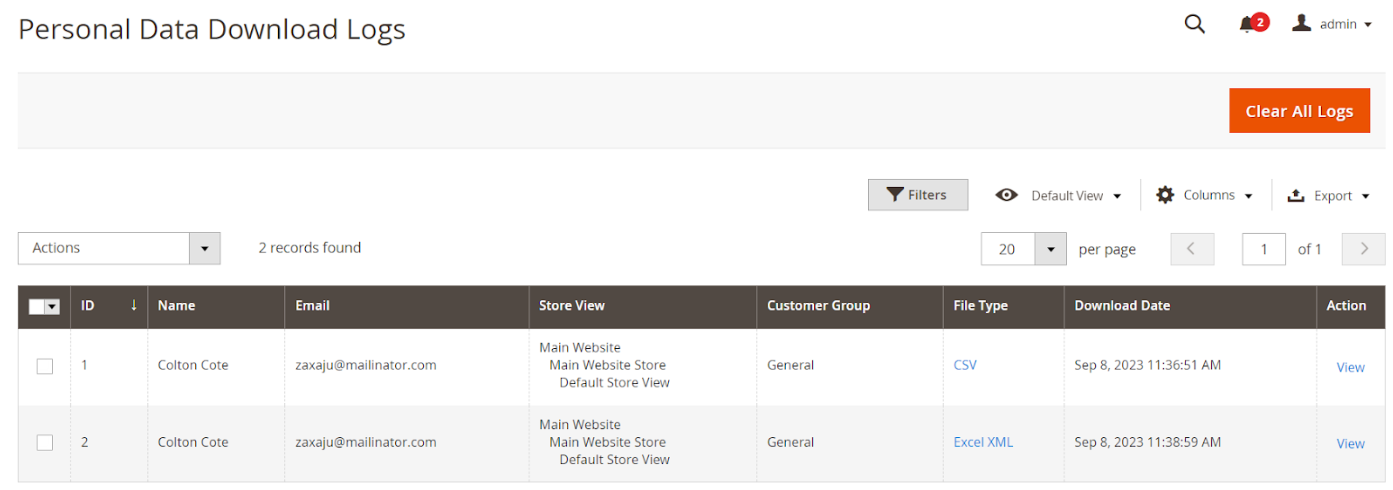Go to previous page arrow
Image resolution: width=1393 pixels, height=490 pixels.
pos(1192,249)
